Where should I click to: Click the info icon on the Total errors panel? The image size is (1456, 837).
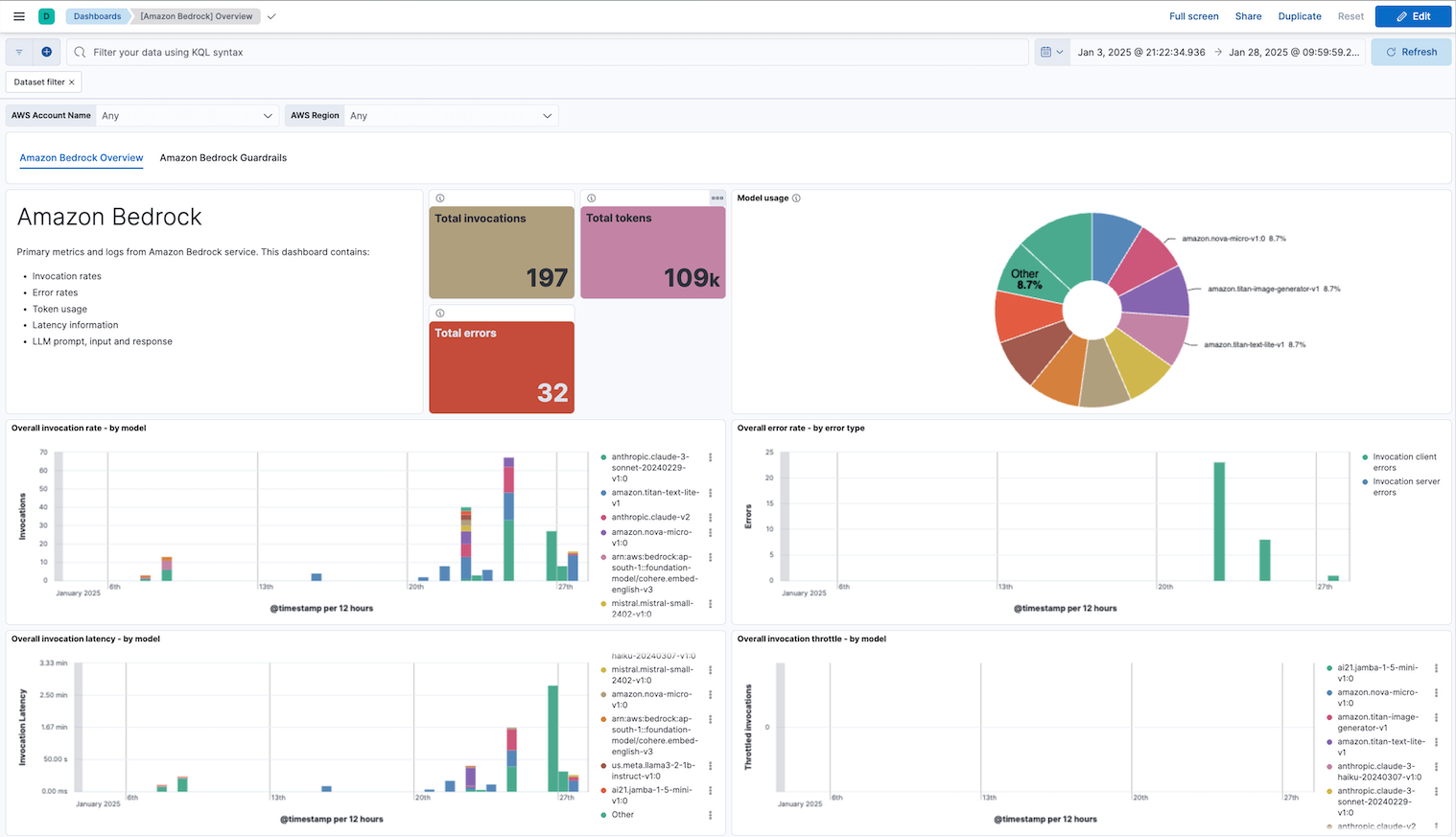pos(440,313)
